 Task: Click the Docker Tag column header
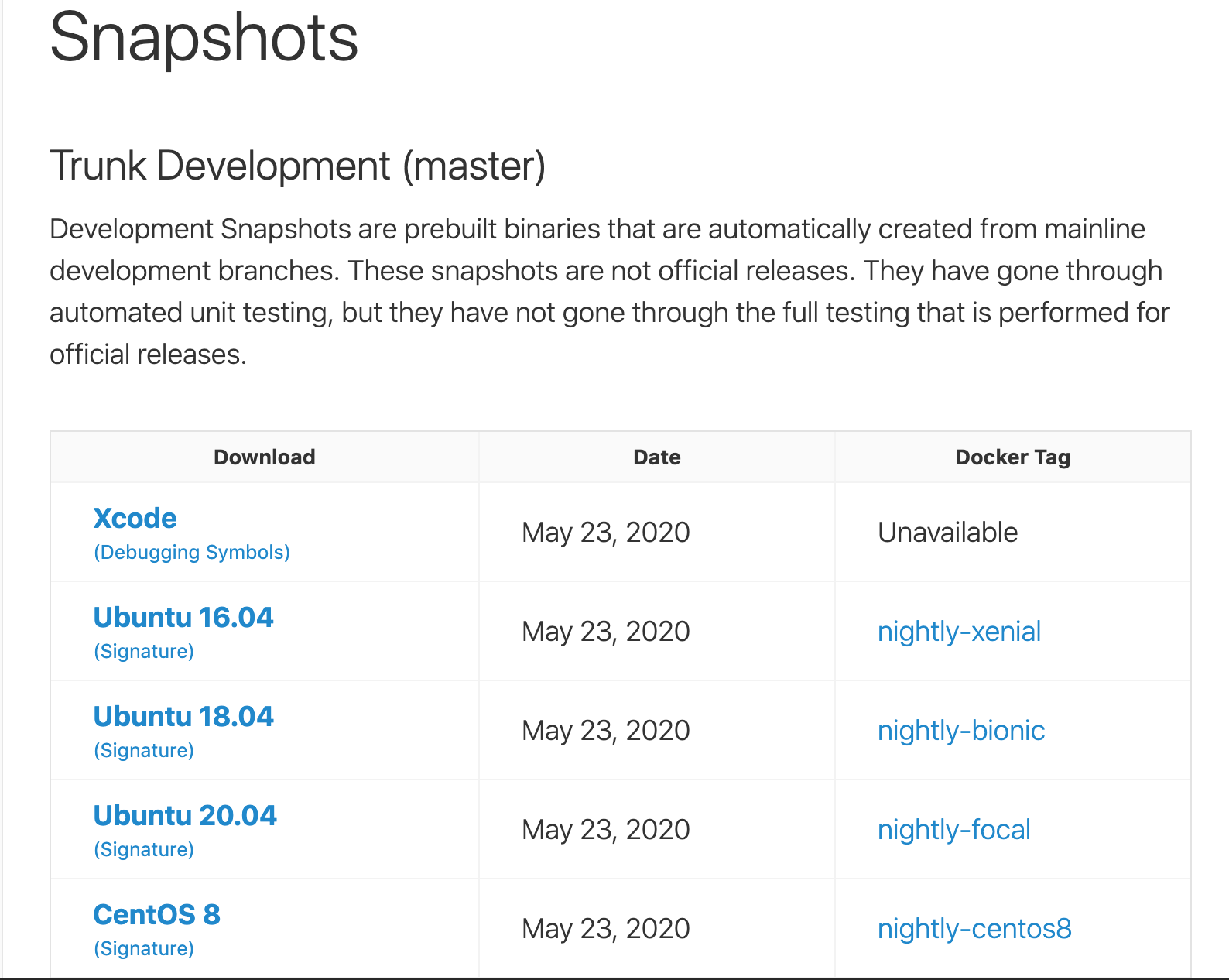point(1012,457)
